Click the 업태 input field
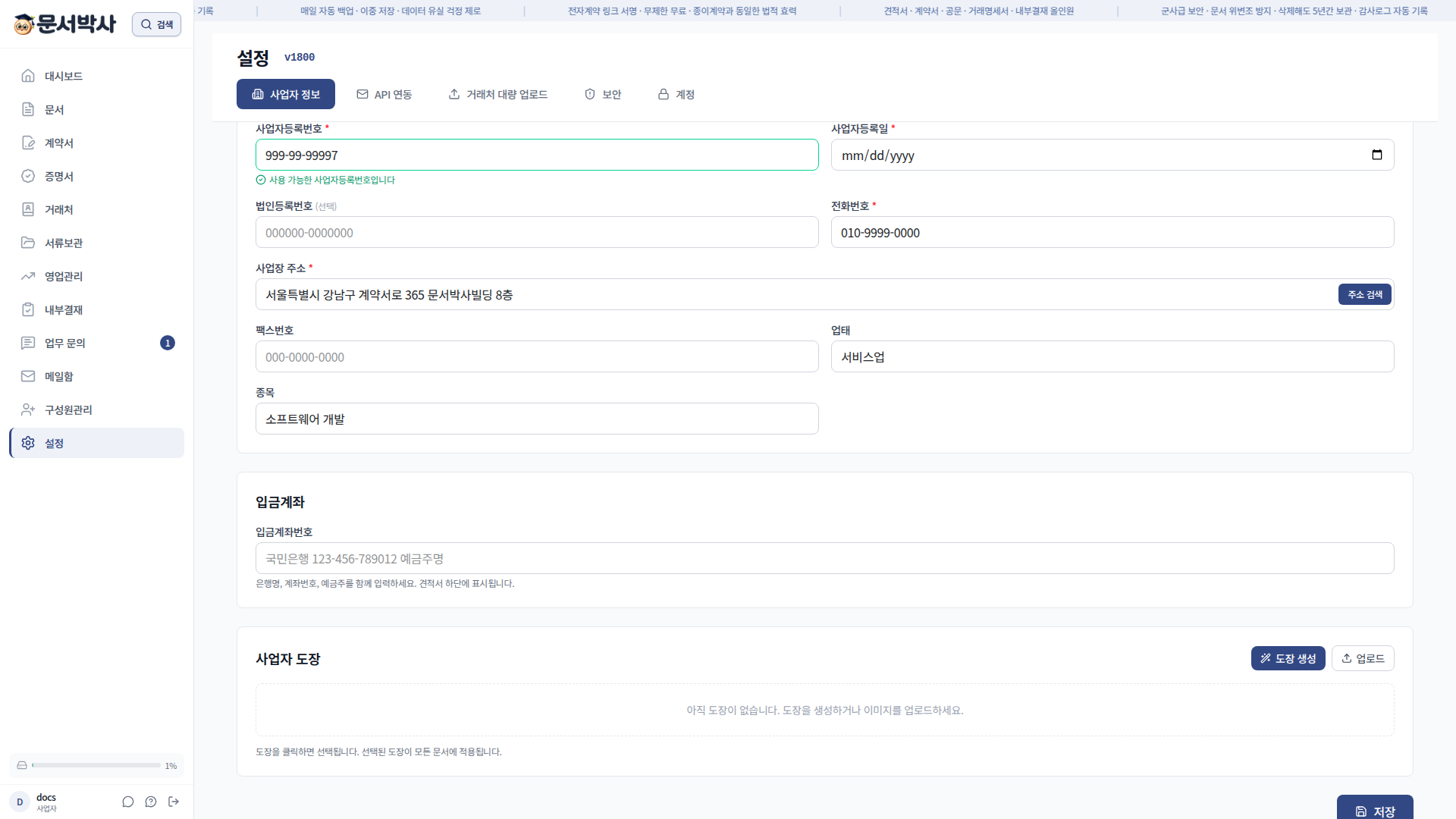The image size is (1456, 819). (1112, 356)
